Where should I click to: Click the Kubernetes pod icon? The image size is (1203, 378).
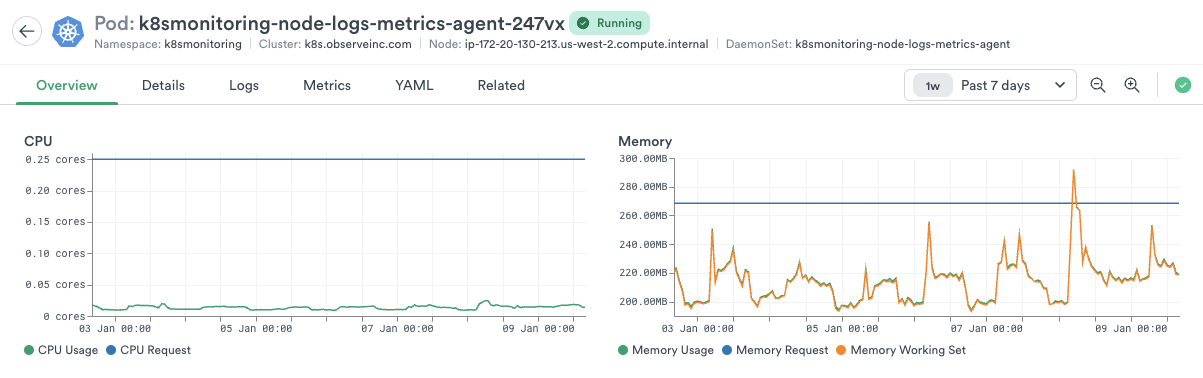pyautogui.click(x=68, y=32)
